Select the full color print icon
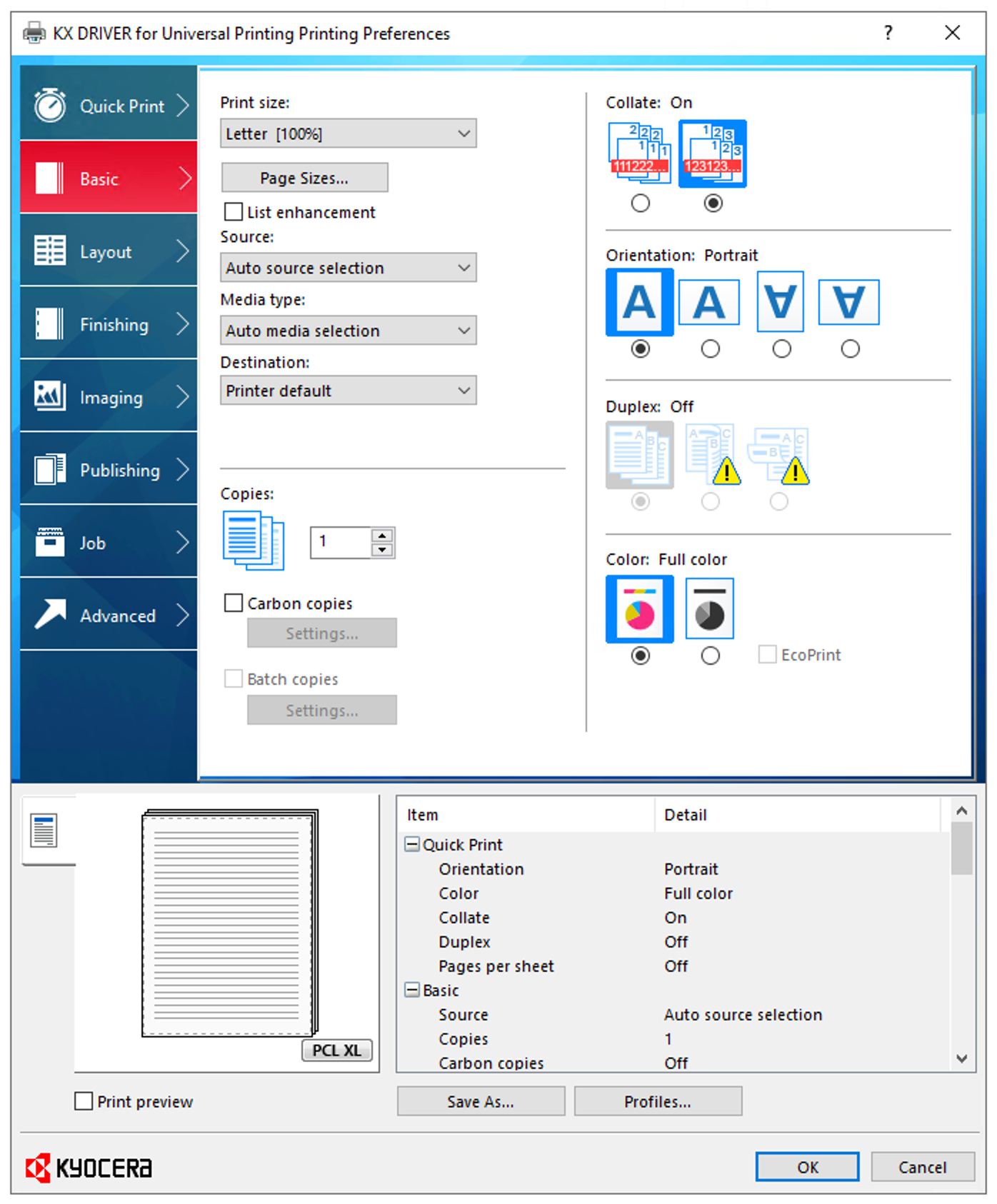Viewport: 997px width, 1204px height. tap(639, 609)
